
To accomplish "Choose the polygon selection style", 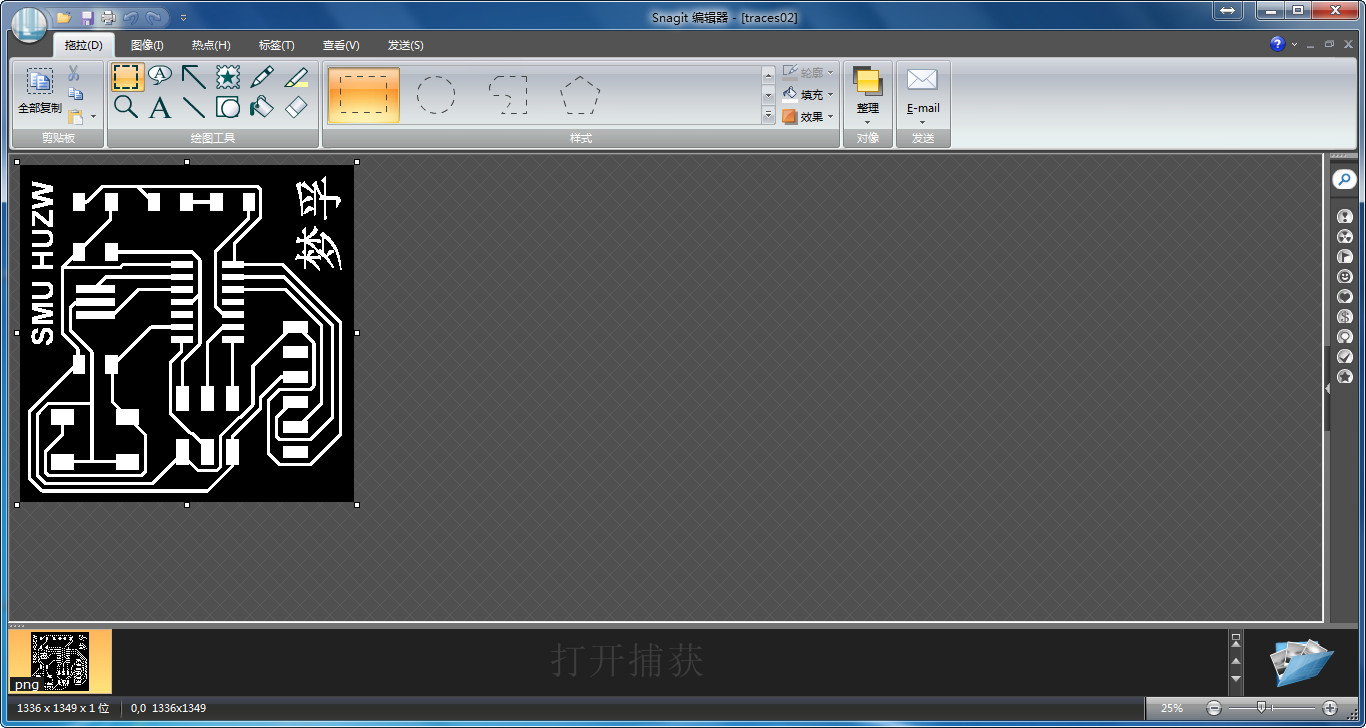I will 580,96.
